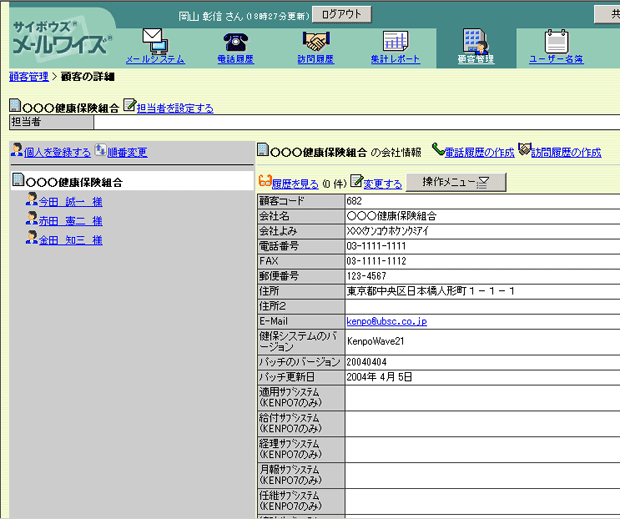Screen dimensions: 620x519
Task: Click the 個人を登録する link
Action: 57,152
